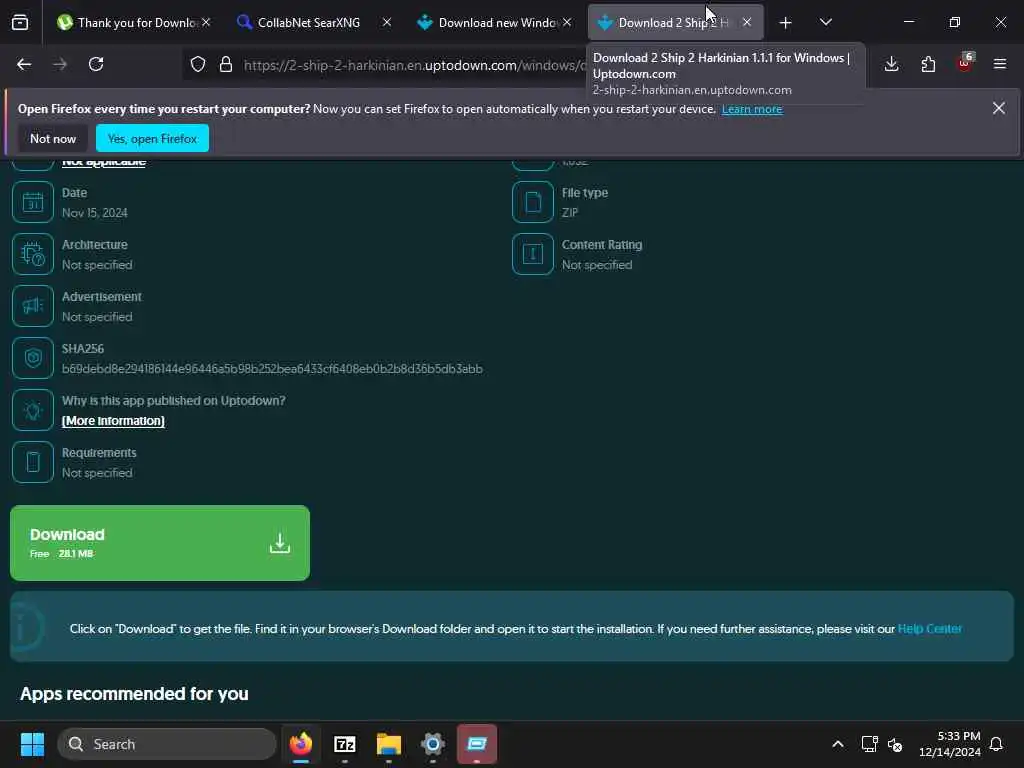Close the CollabNet SearXNG tab
Image resolution: width=1024 pixels, height=768 pixels.
(x=387, y=22)
